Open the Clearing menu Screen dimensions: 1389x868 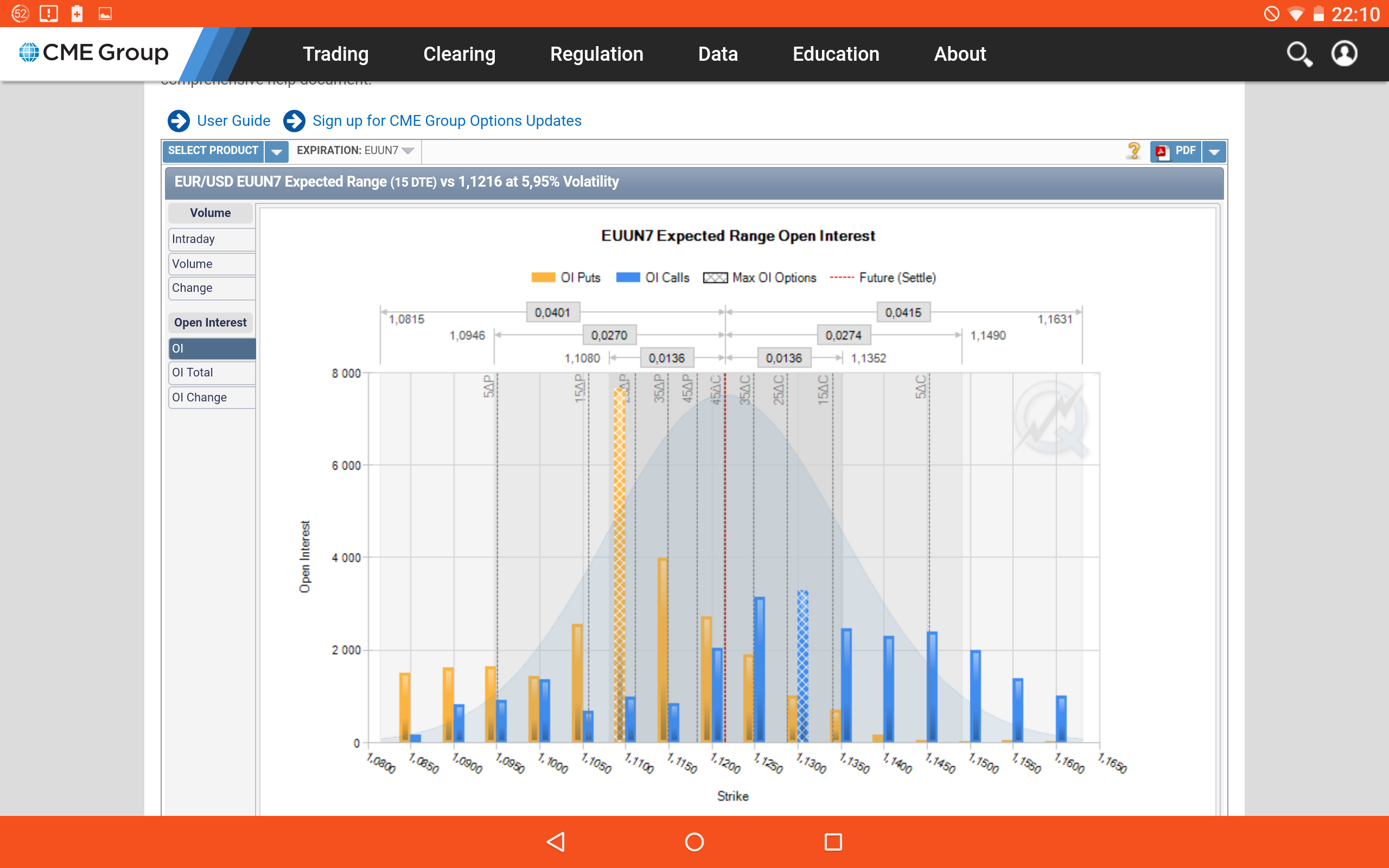click(459, 54)
